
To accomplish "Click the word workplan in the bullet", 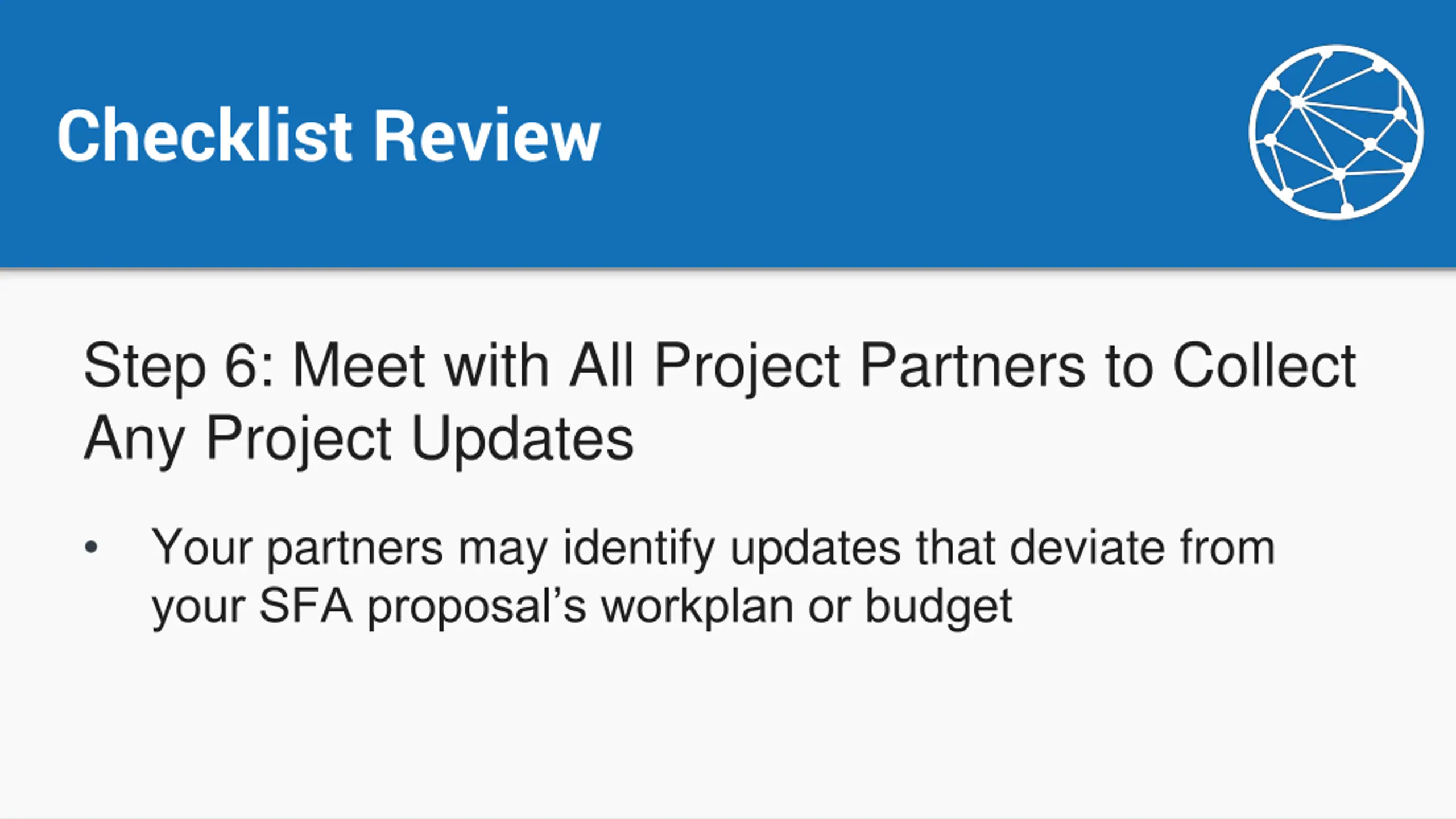I will pyautogui.click(x=697, y=607).
